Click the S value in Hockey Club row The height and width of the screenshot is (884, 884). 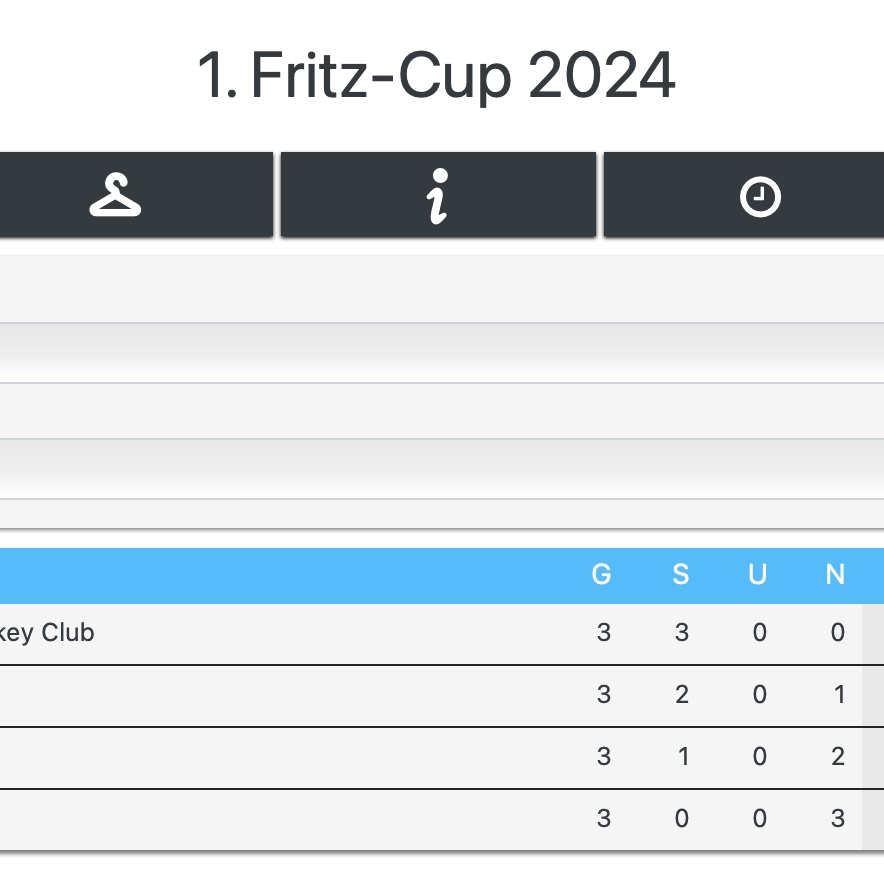(x=681, y=633)
